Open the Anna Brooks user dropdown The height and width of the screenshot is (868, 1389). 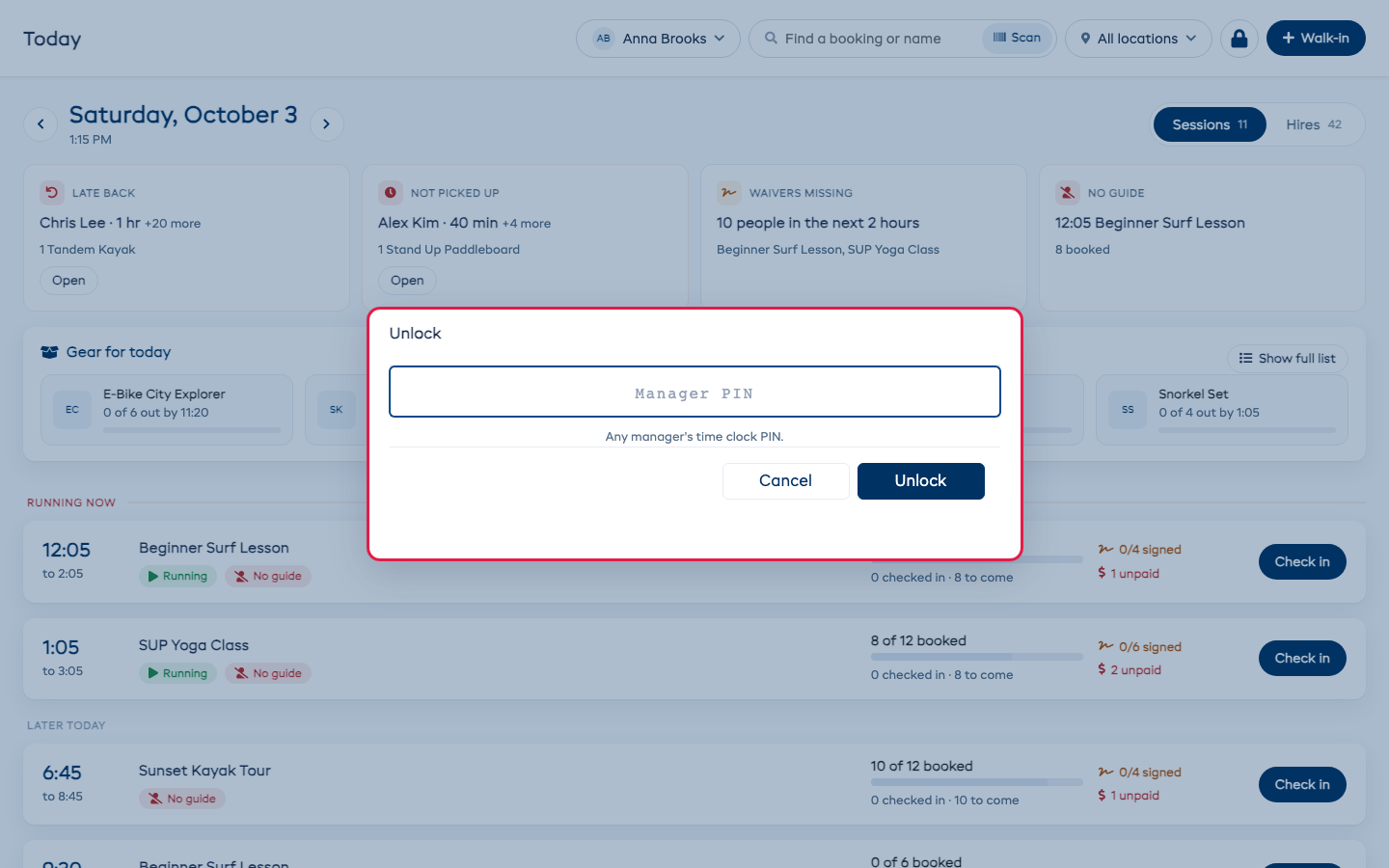(658, 39)
